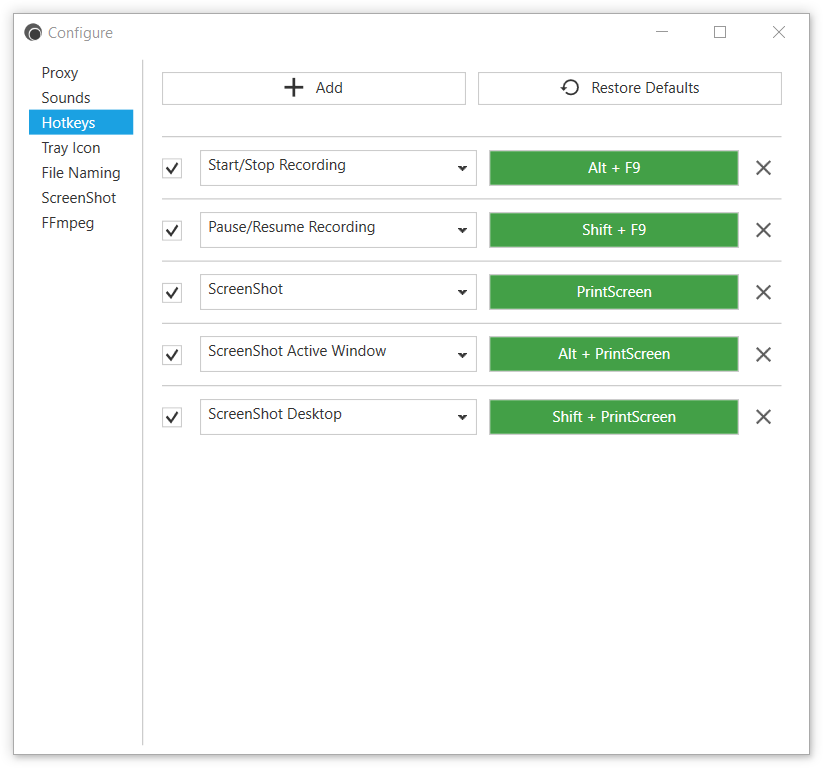Delete the Pause/Resume Recording hotkey entry

click(x=763, y=230)
